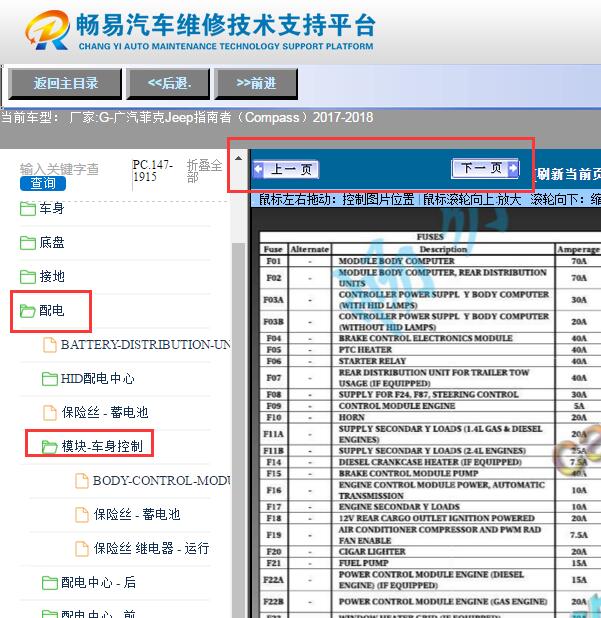Click the HID配电中心 folder icon
Viewport: 601px width, 618px height.
50,379
